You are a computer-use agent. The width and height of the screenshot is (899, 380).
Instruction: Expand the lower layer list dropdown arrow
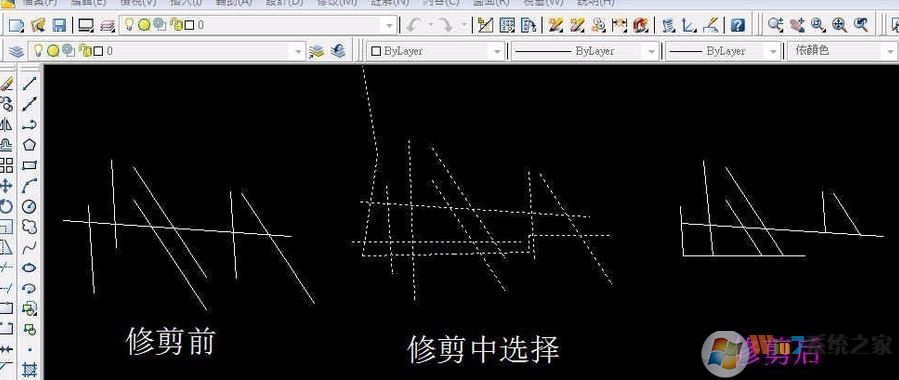(298, 52)
